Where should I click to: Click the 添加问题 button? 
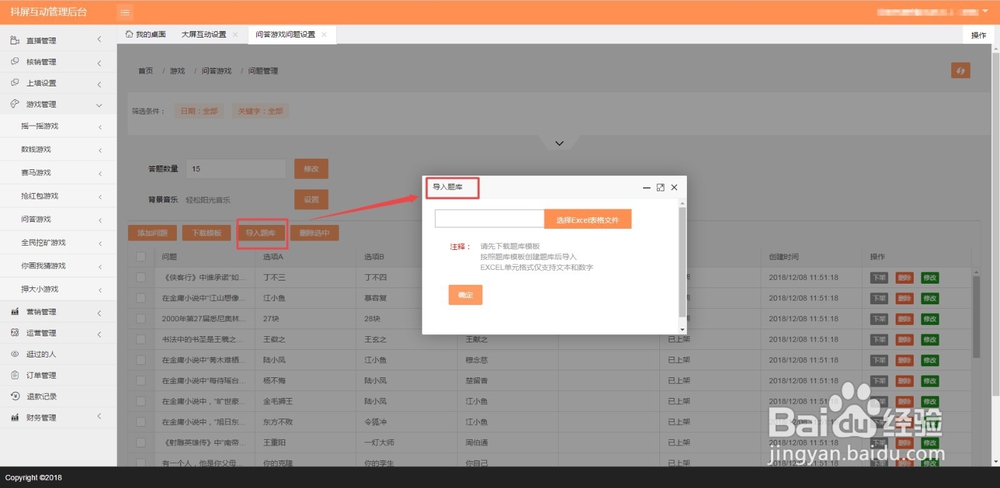tap(152, 233)
